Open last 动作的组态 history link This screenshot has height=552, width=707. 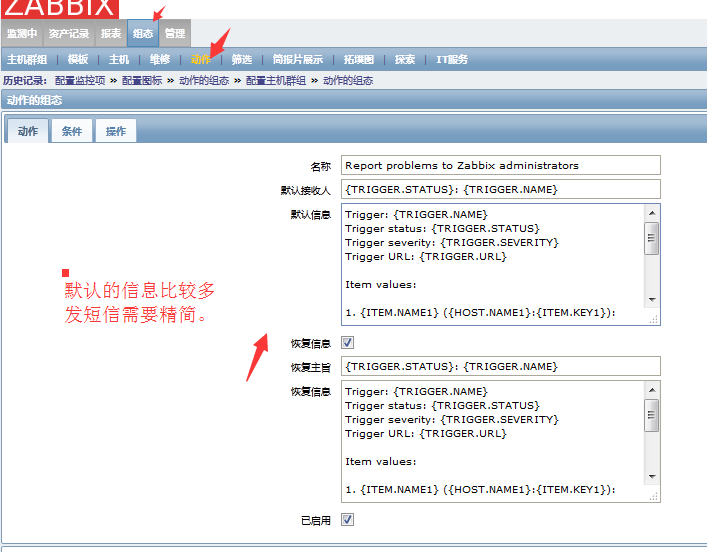(x=348, y=81)
